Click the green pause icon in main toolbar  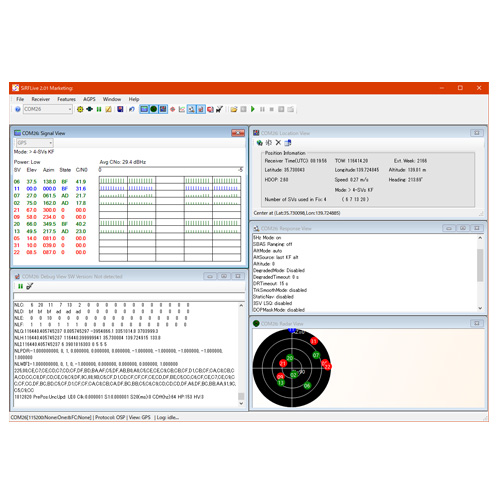[x=99, y=109]
